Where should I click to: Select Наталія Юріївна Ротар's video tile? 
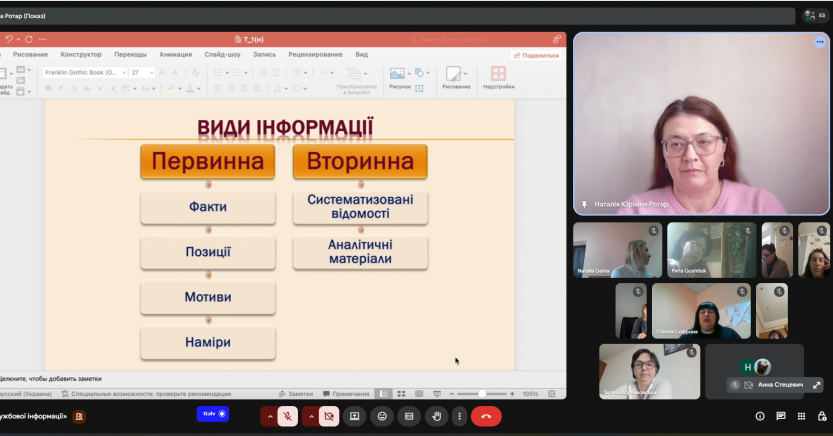pos(701,123)
